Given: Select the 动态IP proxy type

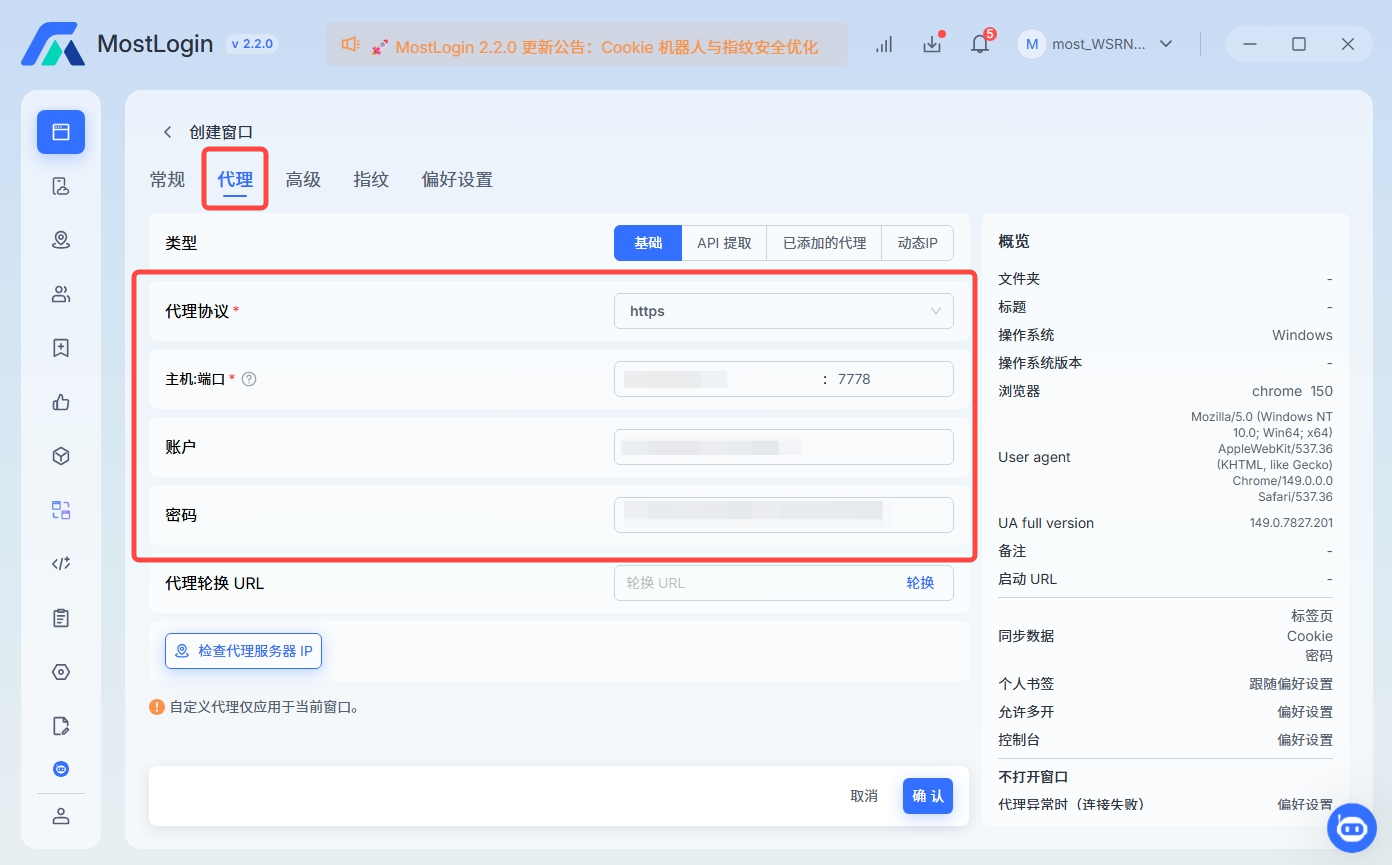Looking at the screenshot, I should [x=918, y=243].
